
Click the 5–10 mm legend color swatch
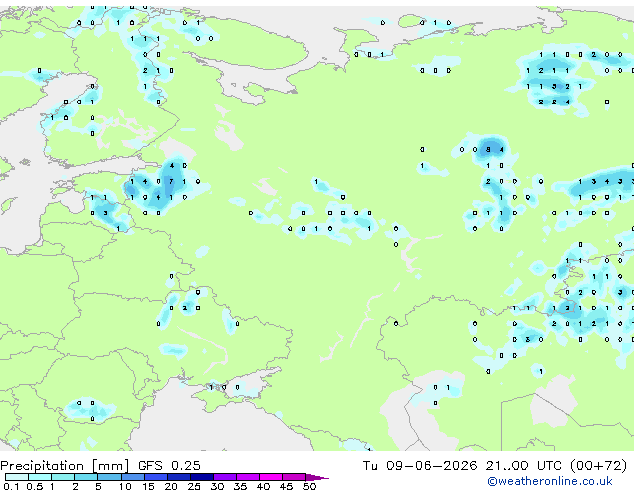109,477
